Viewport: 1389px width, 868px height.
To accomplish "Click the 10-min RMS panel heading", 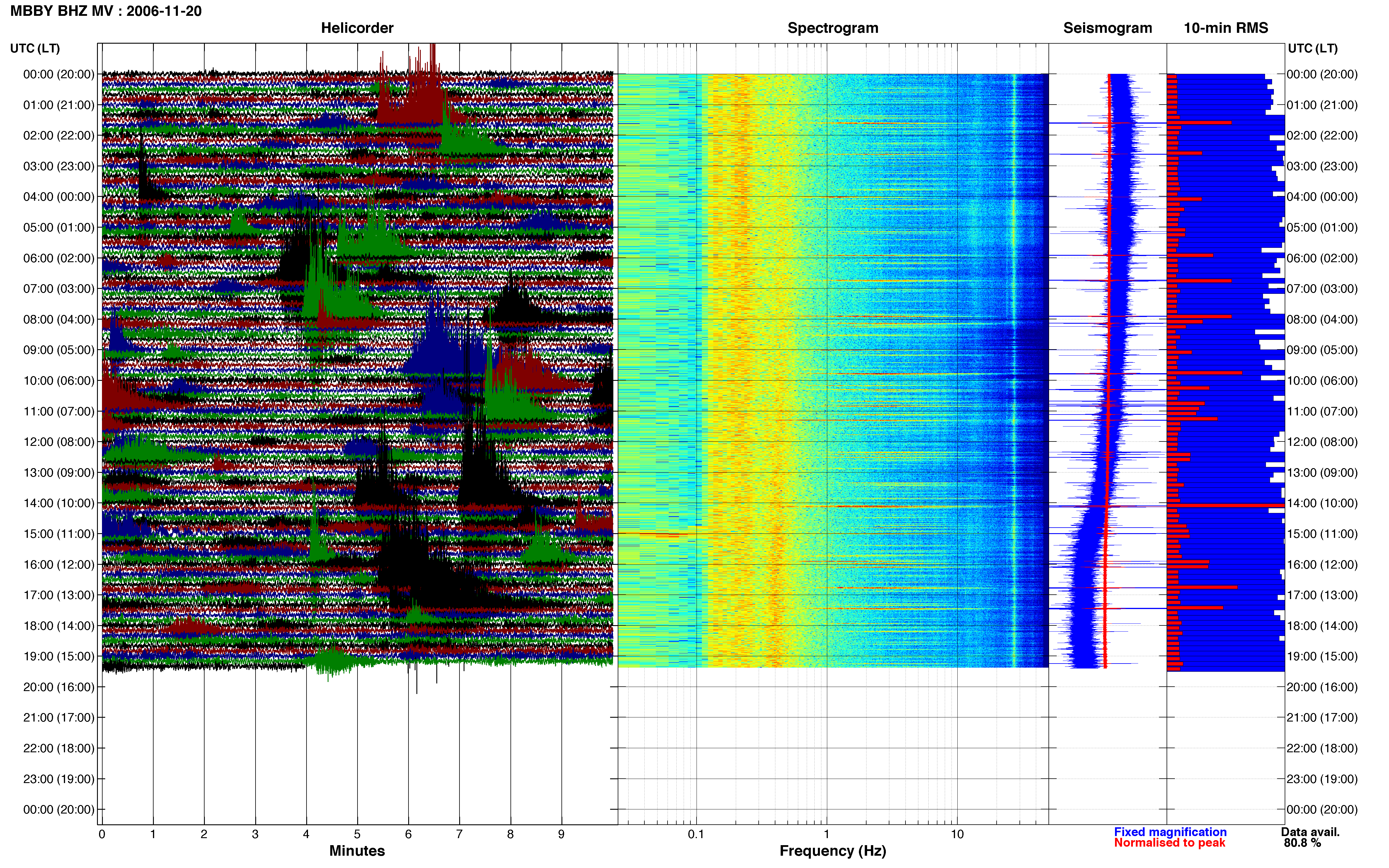I will pos(1225,28).
